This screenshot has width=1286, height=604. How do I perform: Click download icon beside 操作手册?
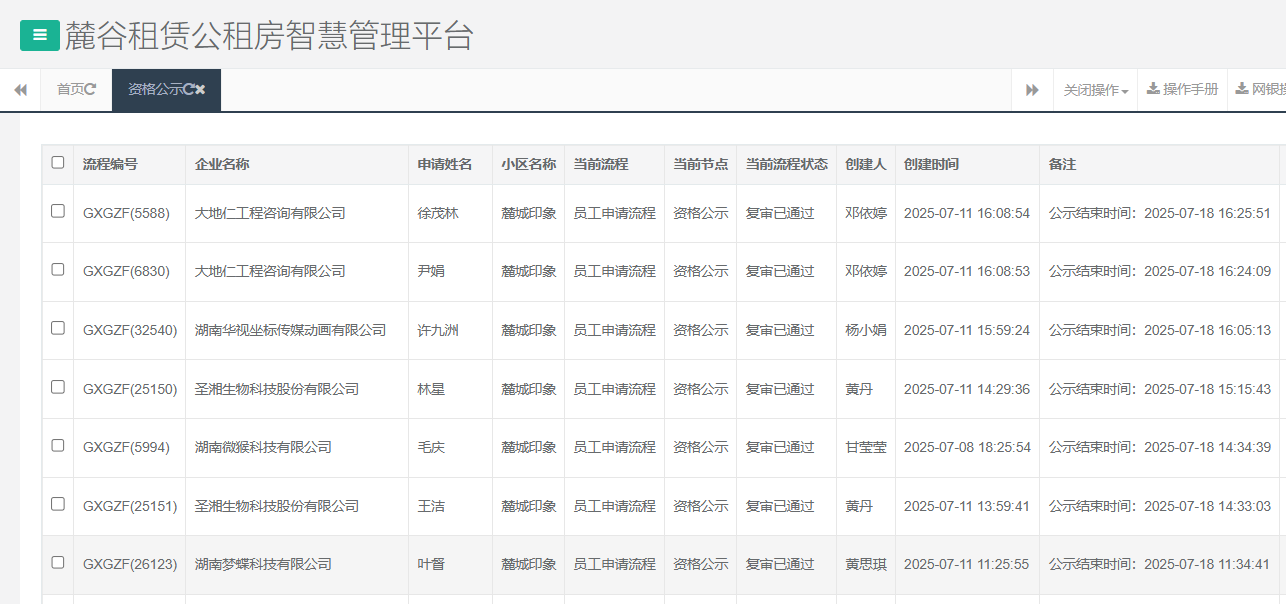[x=1153, y=89]
